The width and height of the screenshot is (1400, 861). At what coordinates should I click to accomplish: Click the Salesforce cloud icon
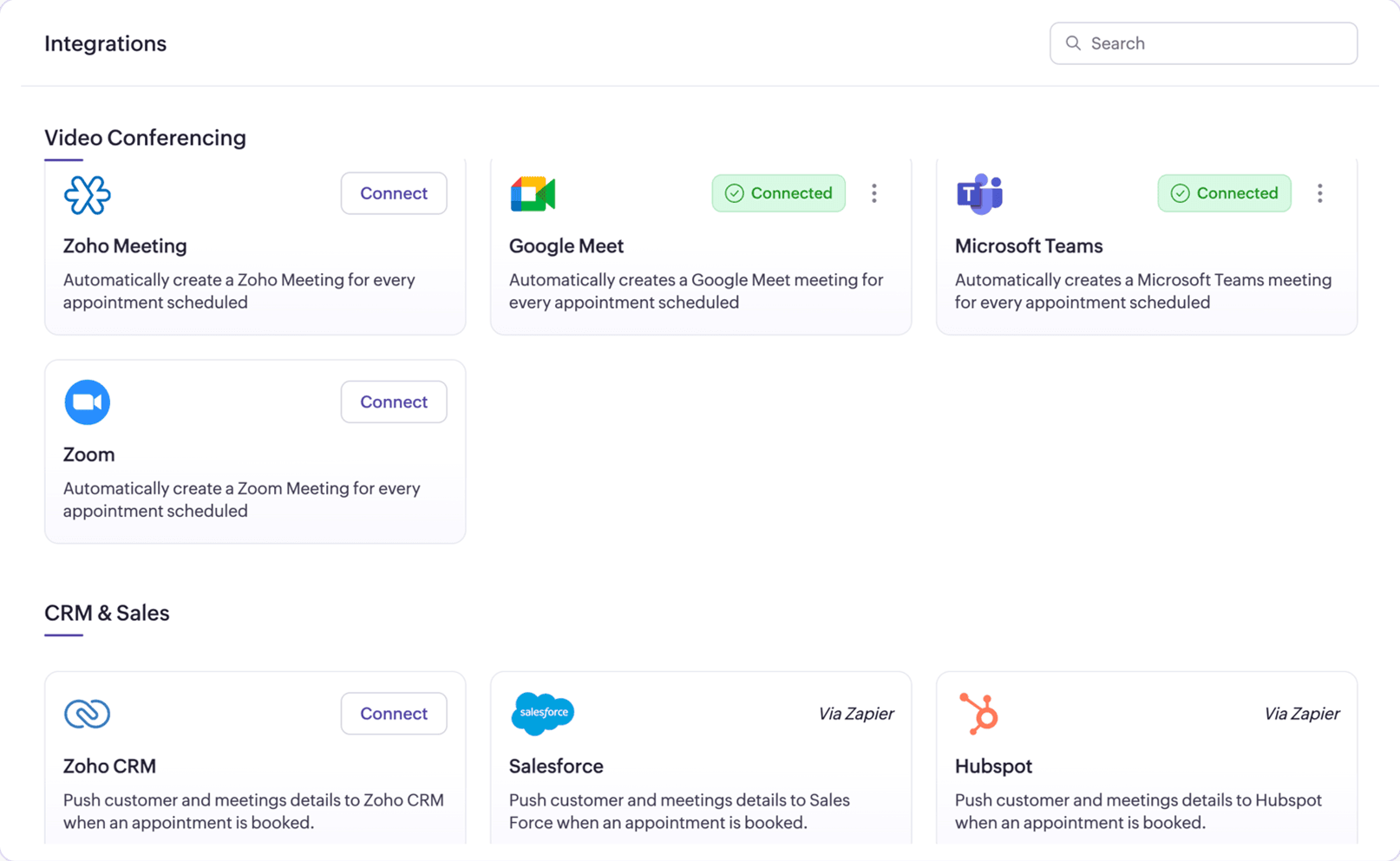[542, 714]
